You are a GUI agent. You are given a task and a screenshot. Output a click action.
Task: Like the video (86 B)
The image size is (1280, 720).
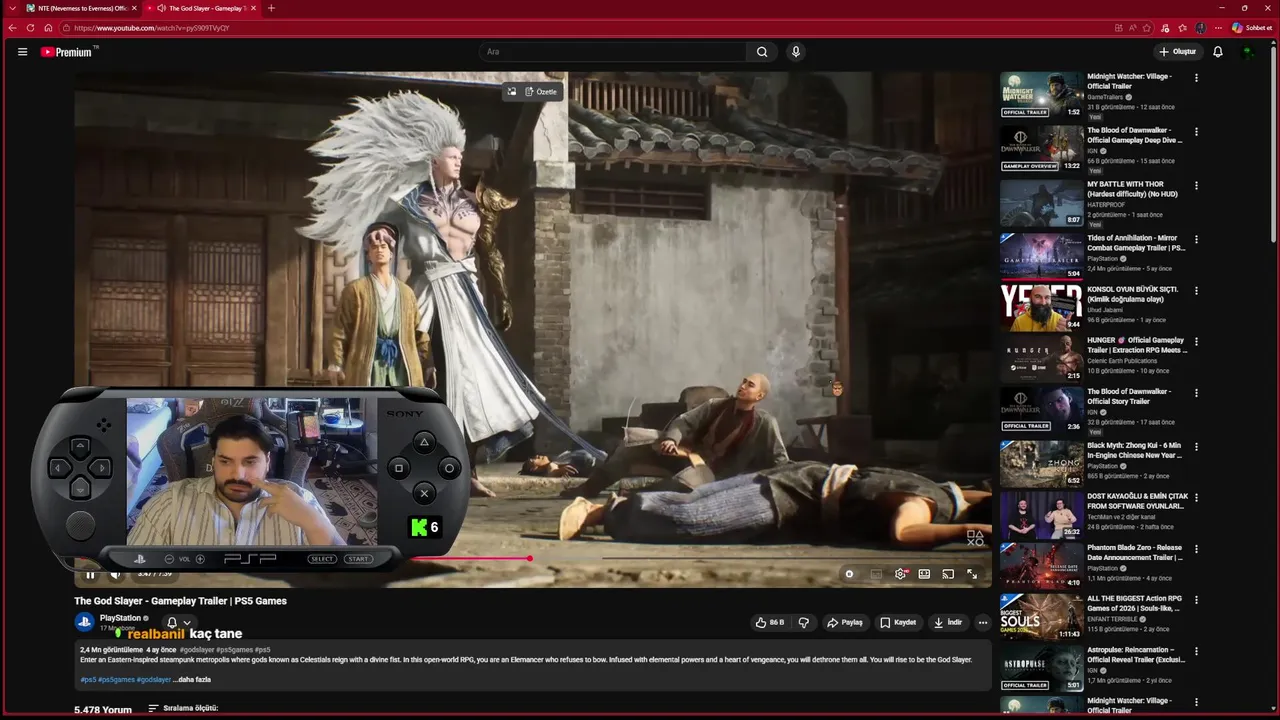769,622
